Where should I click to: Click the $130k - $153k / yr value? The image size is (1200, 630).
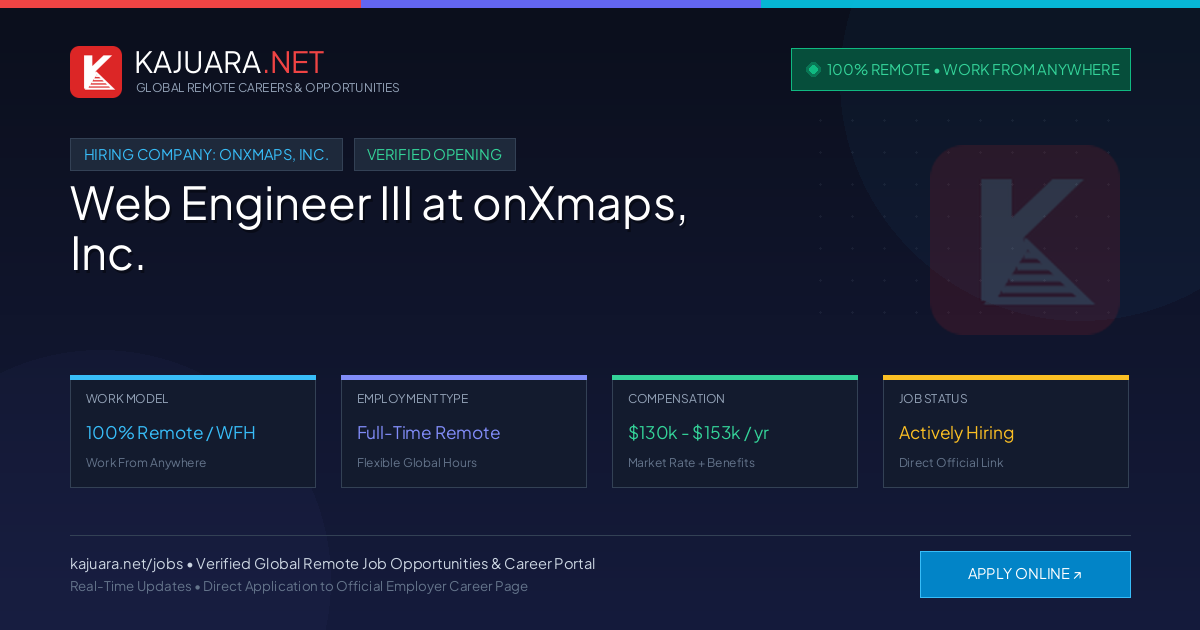698,433
